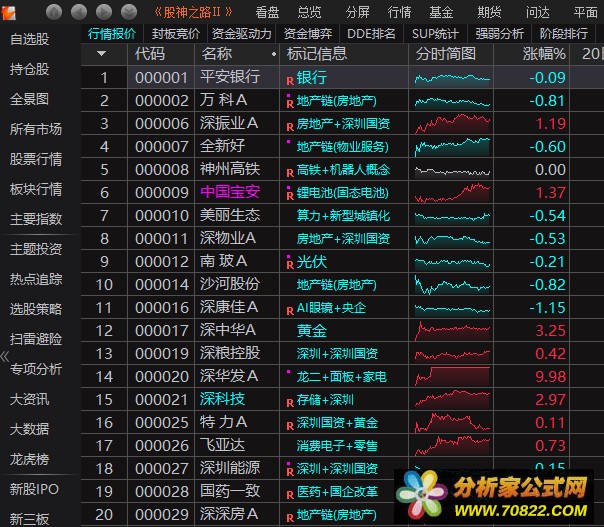Screen dimensions: 604x527
Task: Click the round up-arrow navigation button
Action: click(x=54, y=12)
